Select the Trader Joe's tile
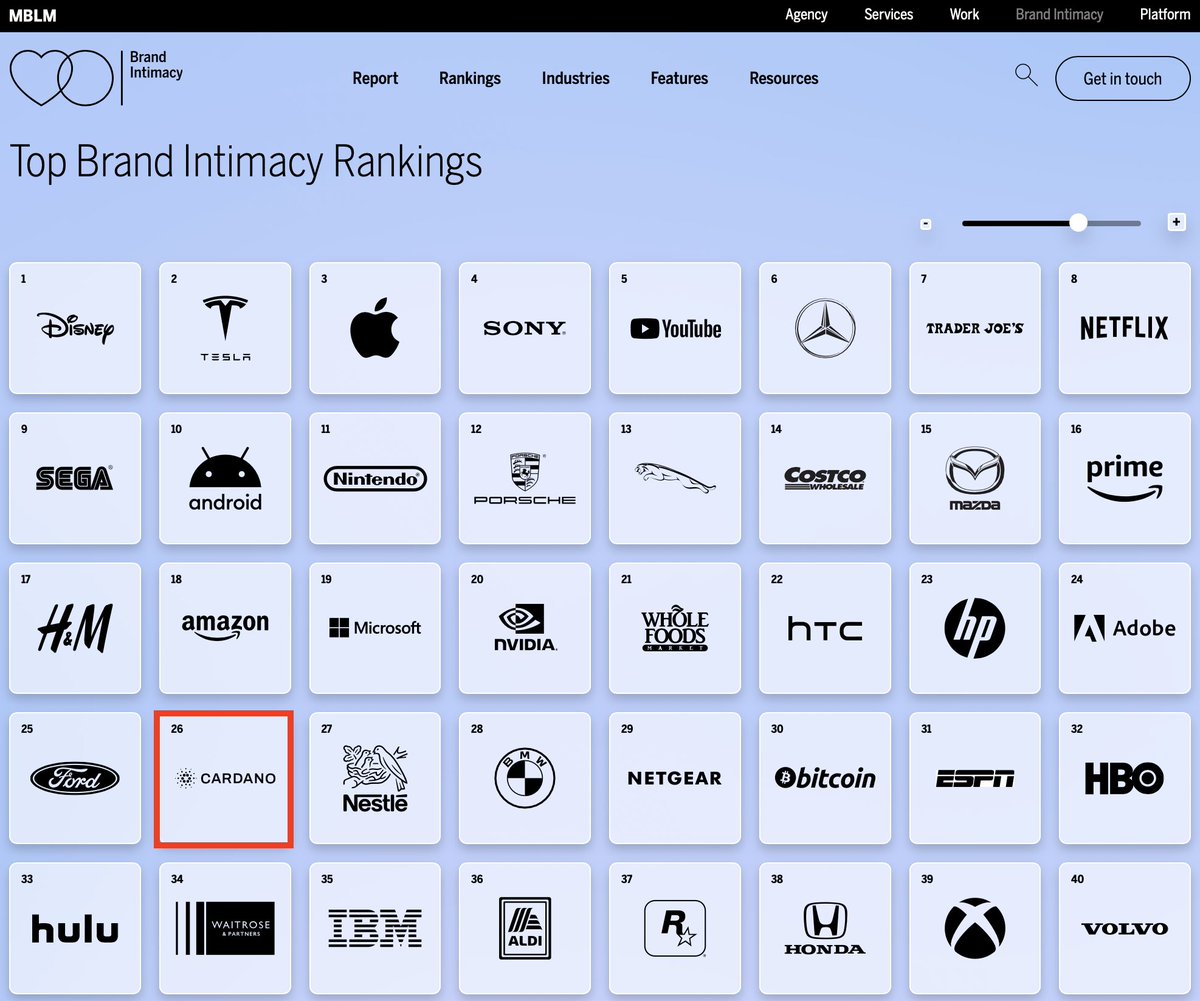The width and height of the screenshot is (1200, 1001). tap(975, 328)
